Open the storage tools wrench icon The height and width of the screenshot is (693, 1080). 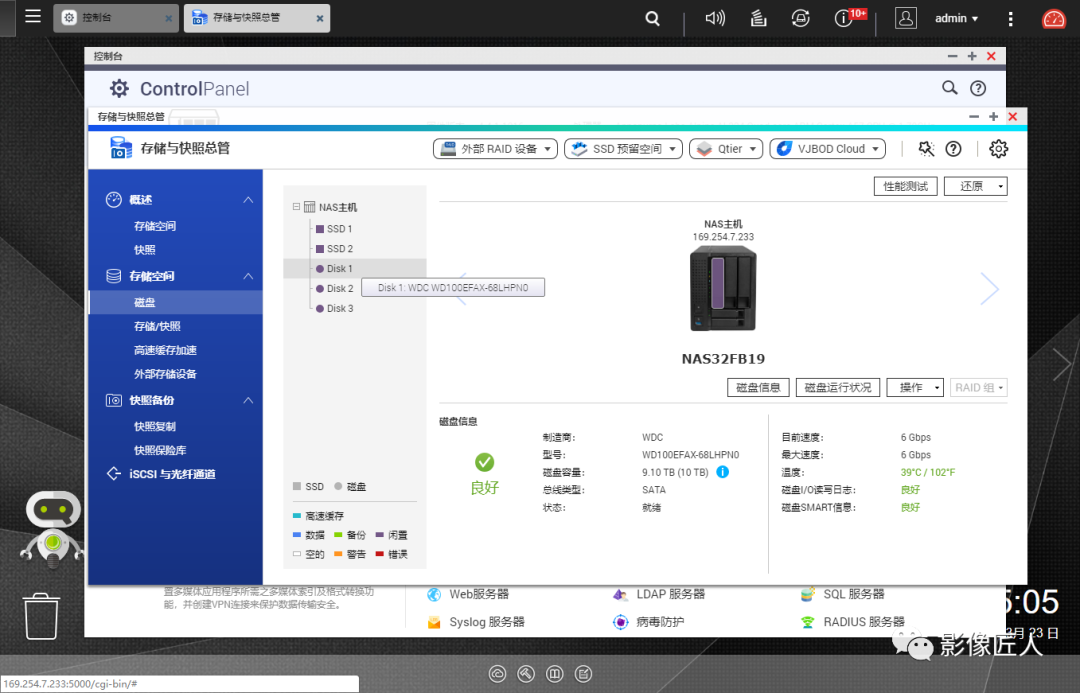click(x=926, y=149)
